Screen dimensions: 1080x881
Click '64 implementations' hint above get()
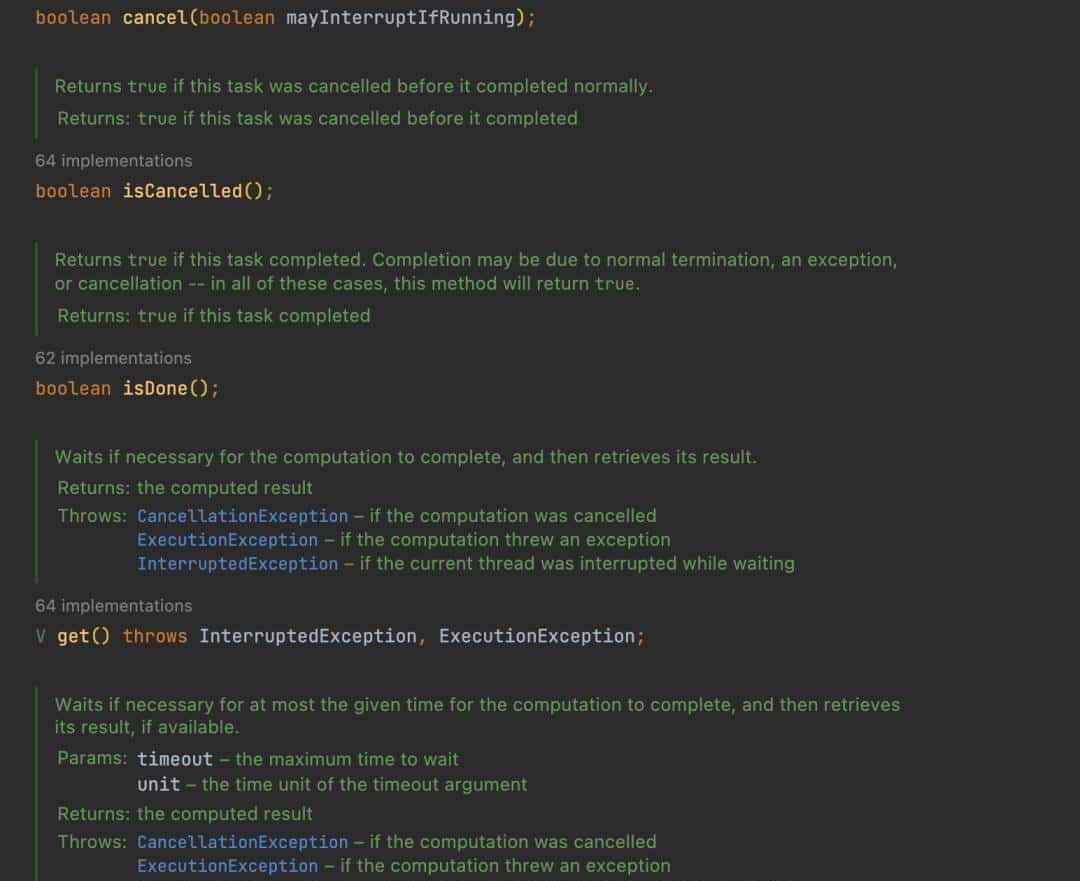coord(113,606)
